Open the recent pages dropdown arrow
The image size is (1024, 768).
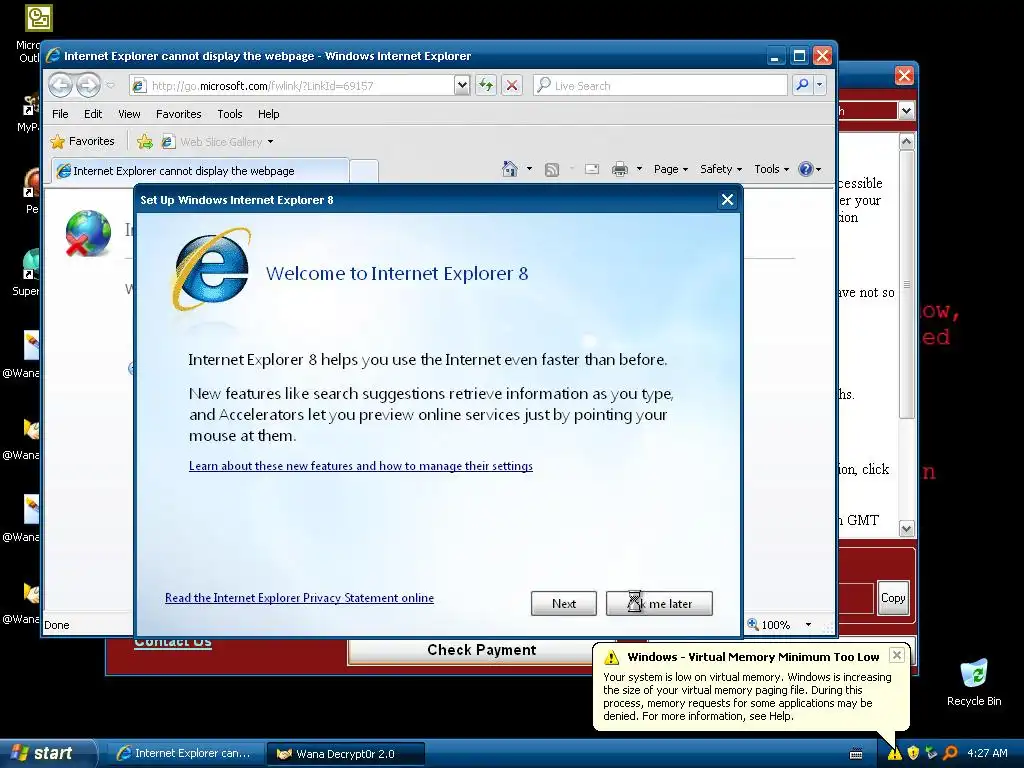coord(110,85)
